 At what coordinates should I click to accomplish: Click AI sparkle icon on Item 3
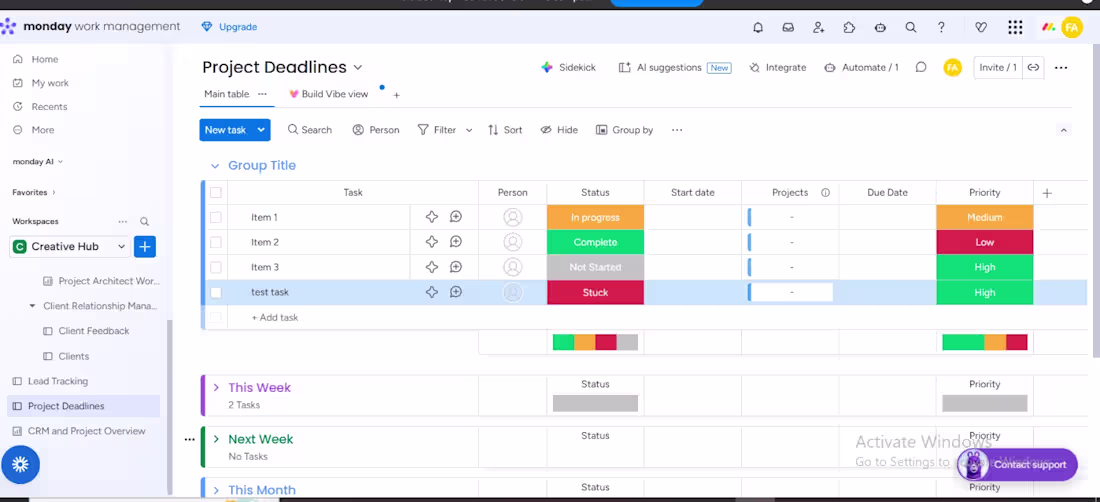tap(431, 267)
